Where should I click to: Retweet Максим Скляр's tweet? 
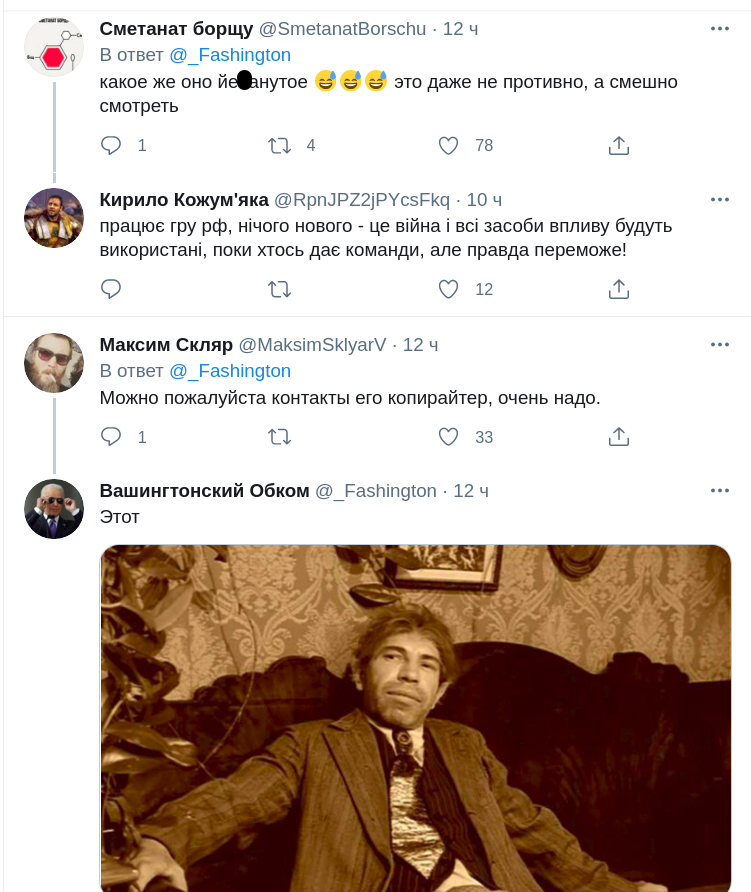coord(280,437)
